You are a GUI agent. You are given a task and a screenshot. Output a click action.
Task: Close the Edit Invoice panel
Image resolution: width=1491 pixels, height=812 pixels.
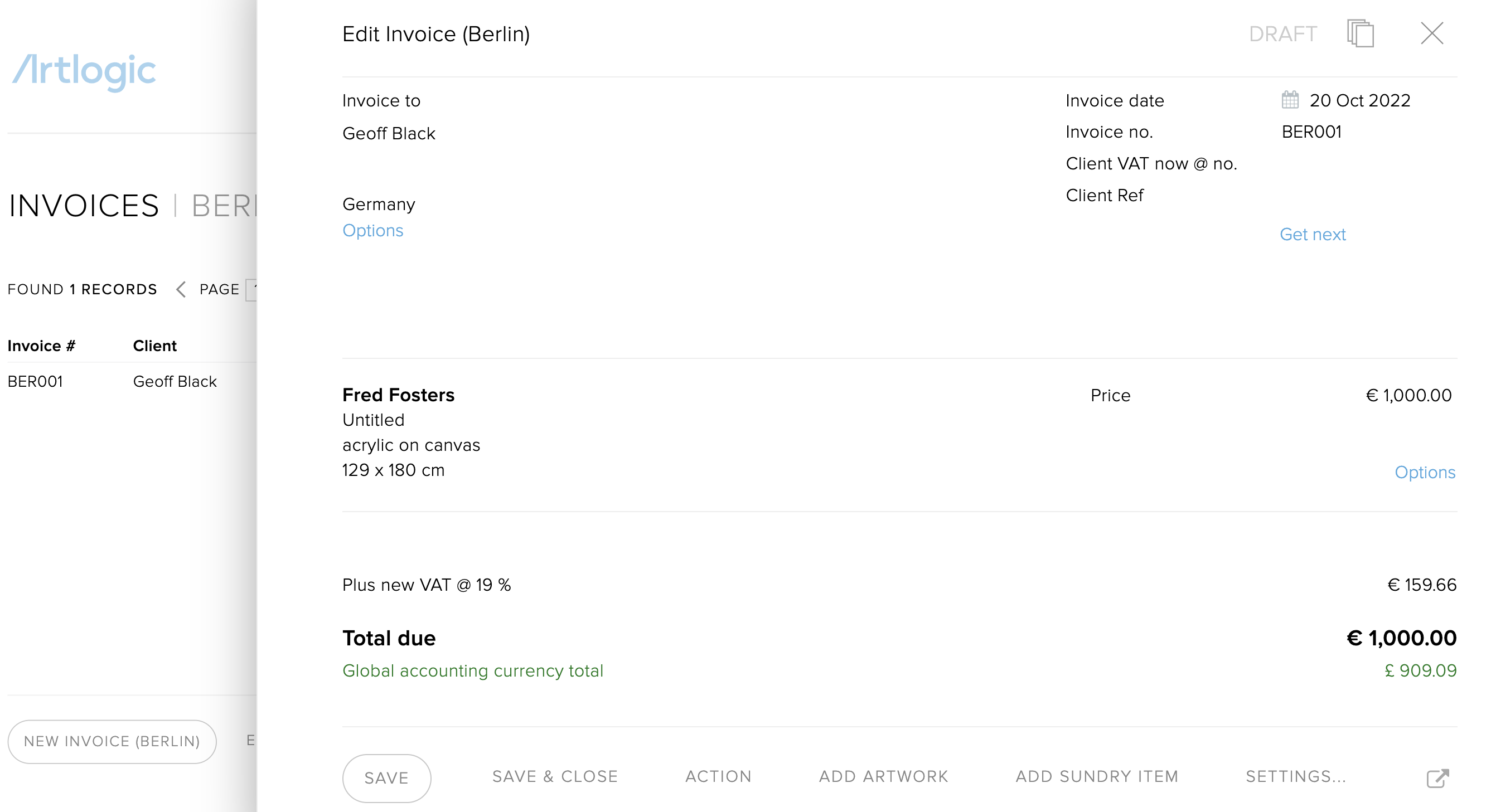point(1431,33)
